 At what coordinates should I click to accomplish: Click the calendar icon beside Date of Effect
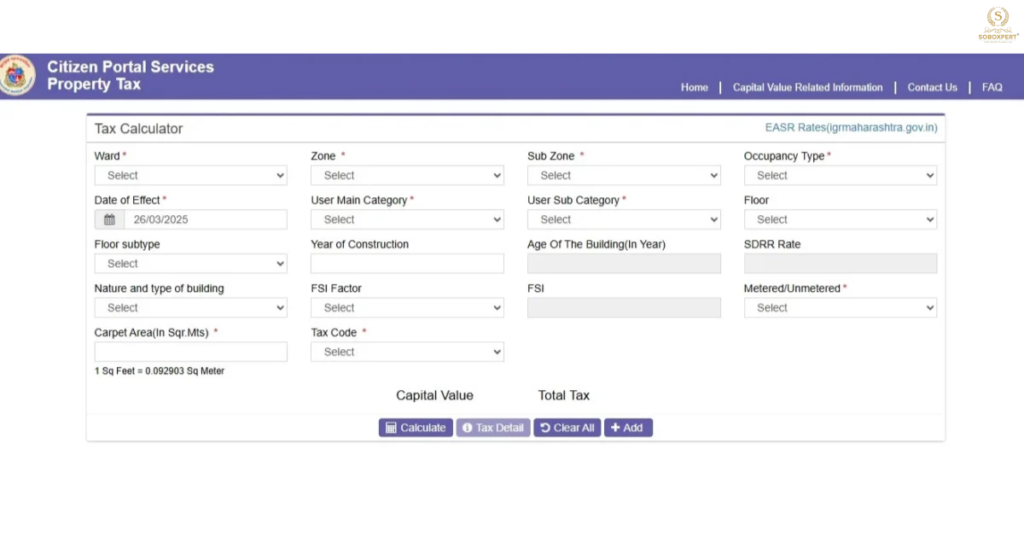110,219
